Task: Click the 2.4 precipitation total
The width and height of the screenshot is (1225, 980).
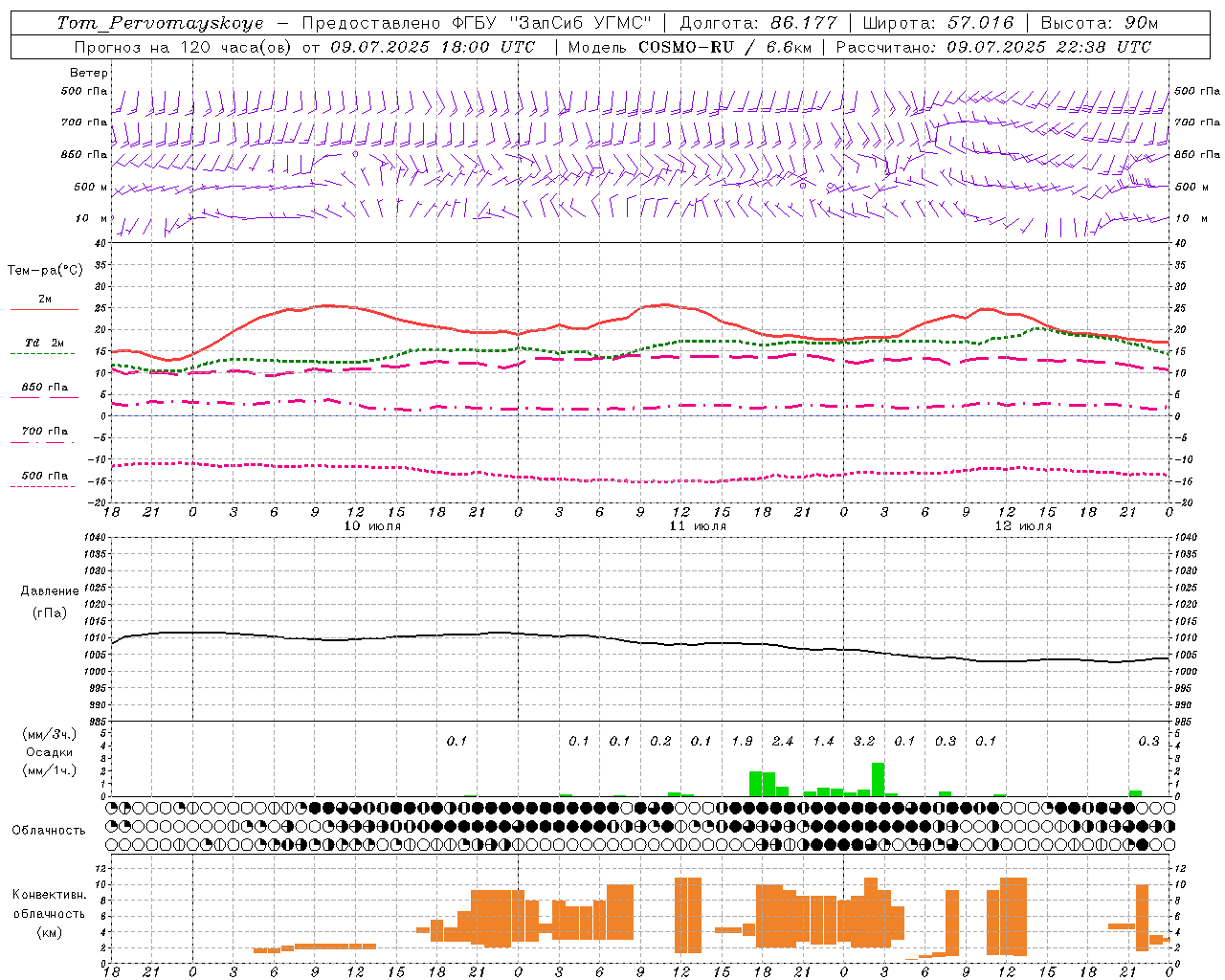Action: pyautogui.click(x=783, y=741)
